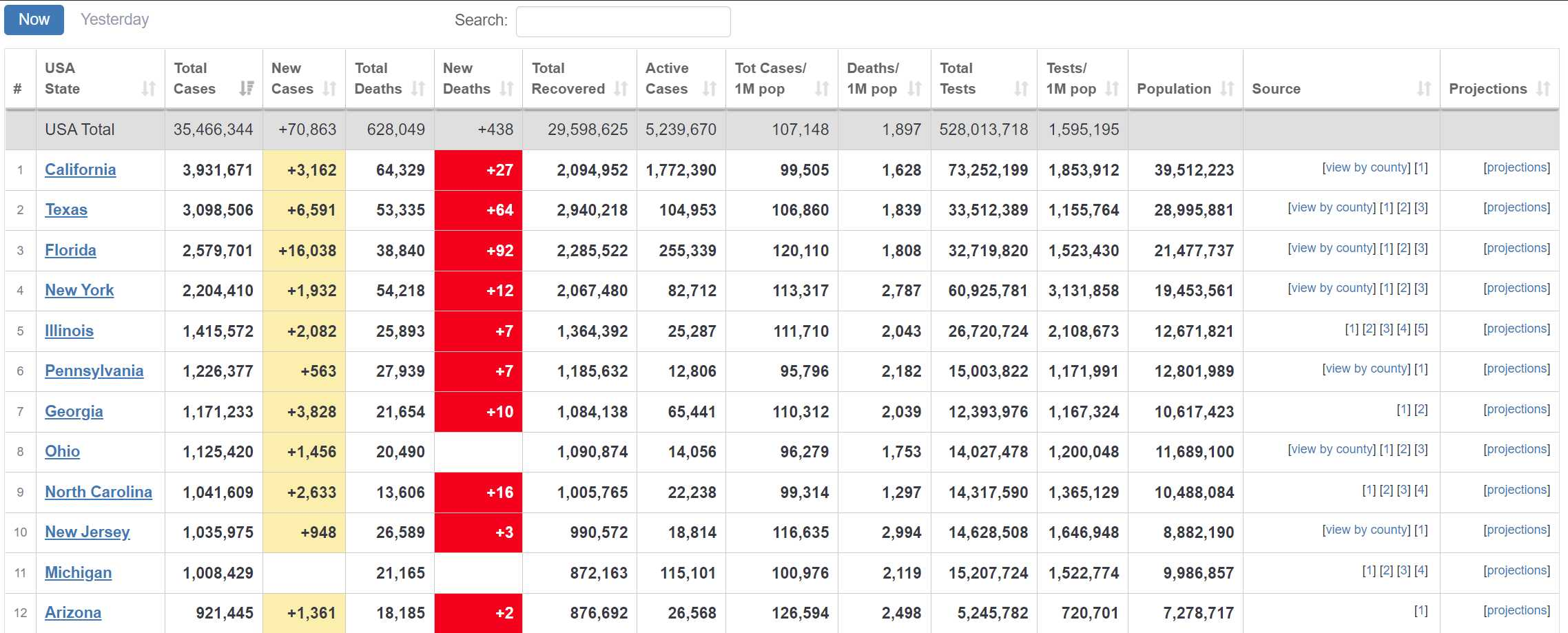Sort by Source column arrows
This screenshot has width=1568, height=633.
coord(1424,88)
